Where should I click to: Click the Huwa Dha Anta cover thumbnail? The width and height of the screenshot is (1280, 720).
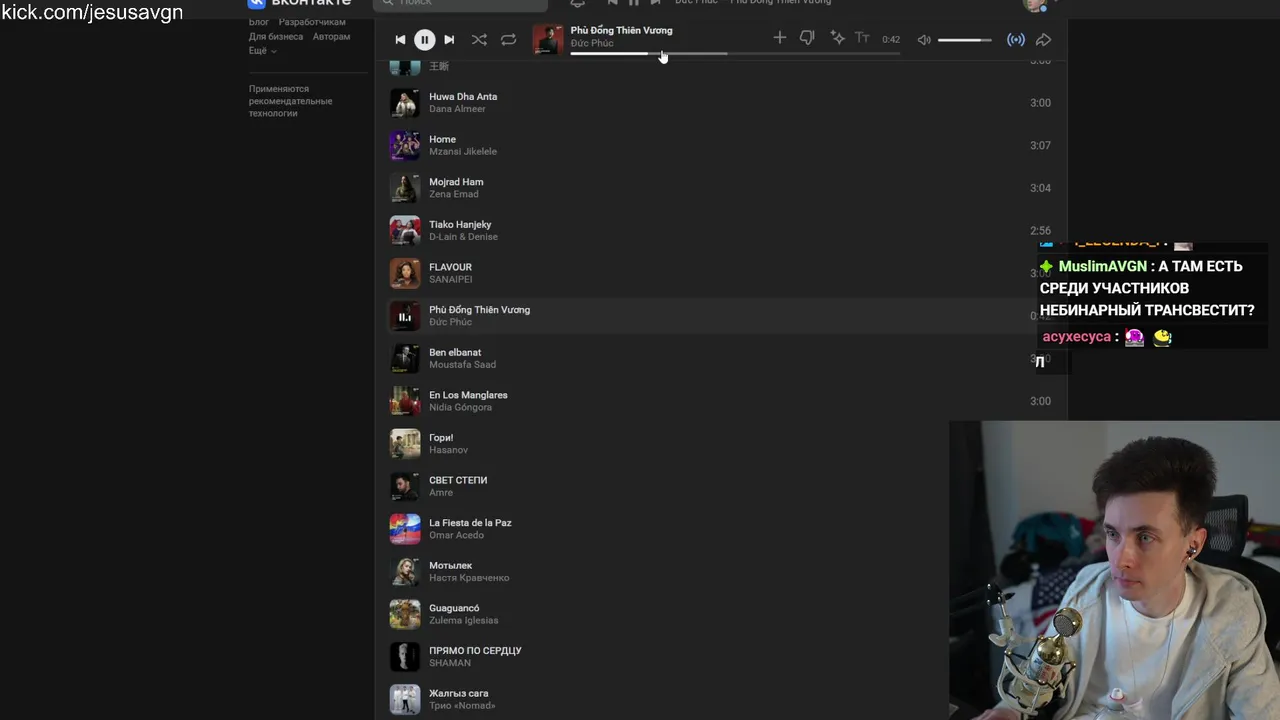click(405, 103)
